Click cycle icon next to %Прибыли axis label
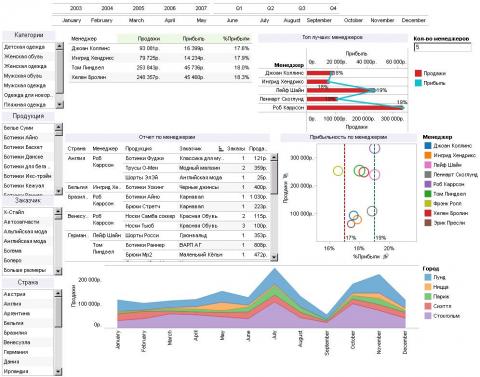480x377 pixels. pos(386,256)
